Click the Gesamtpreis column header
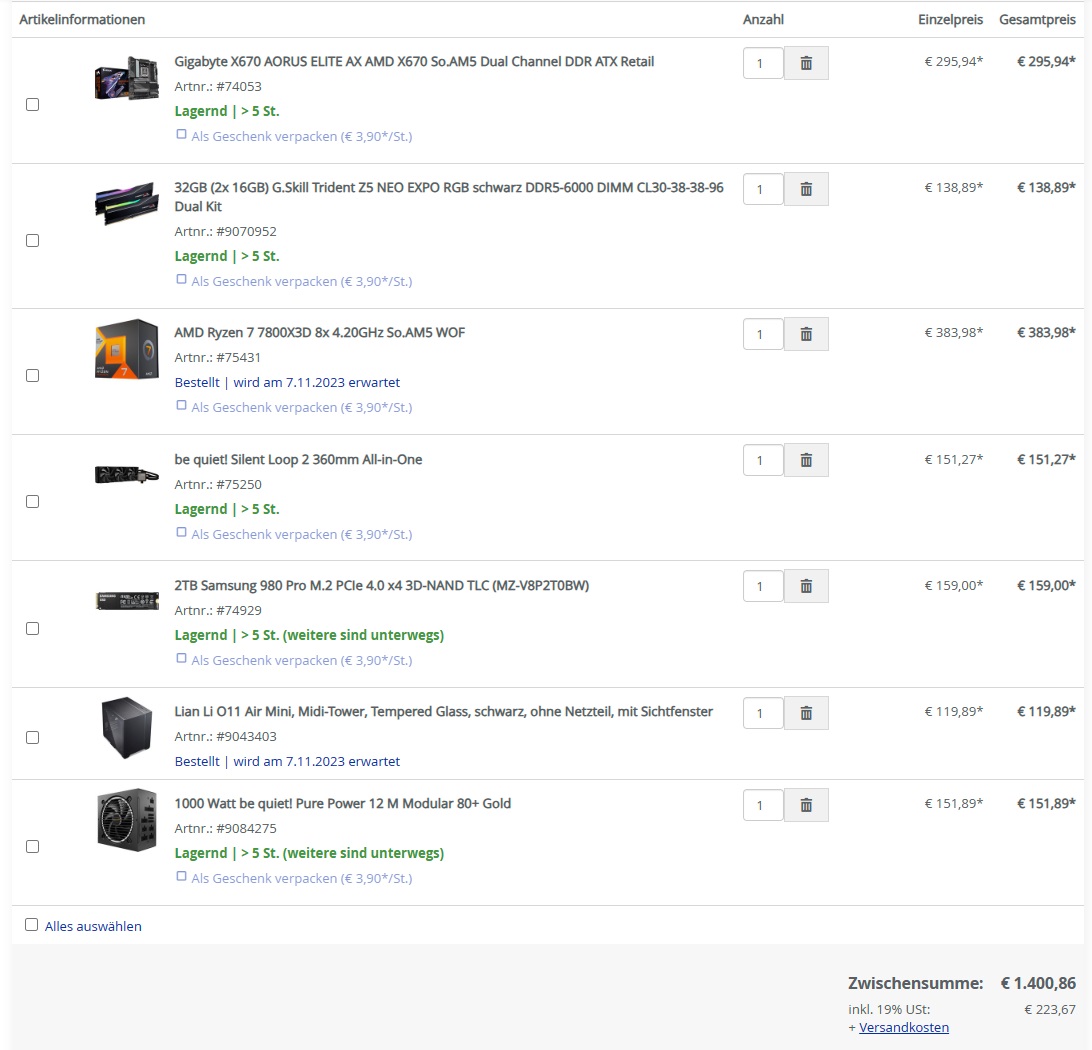The height and width of the screenshot is (1050, 1092). coord(1037,19)
